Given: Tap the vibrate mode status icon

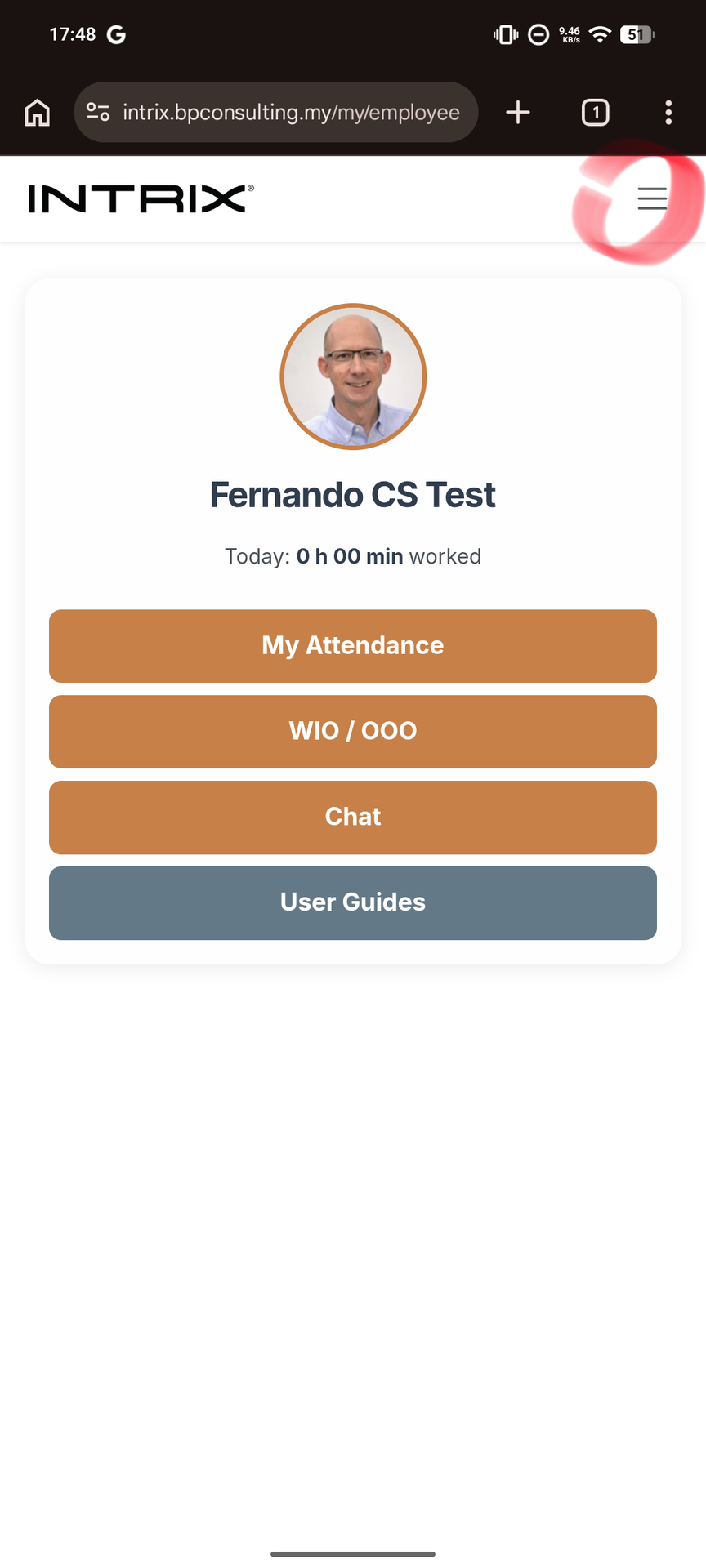Looking at the screenshot, I should click(506, 34).
